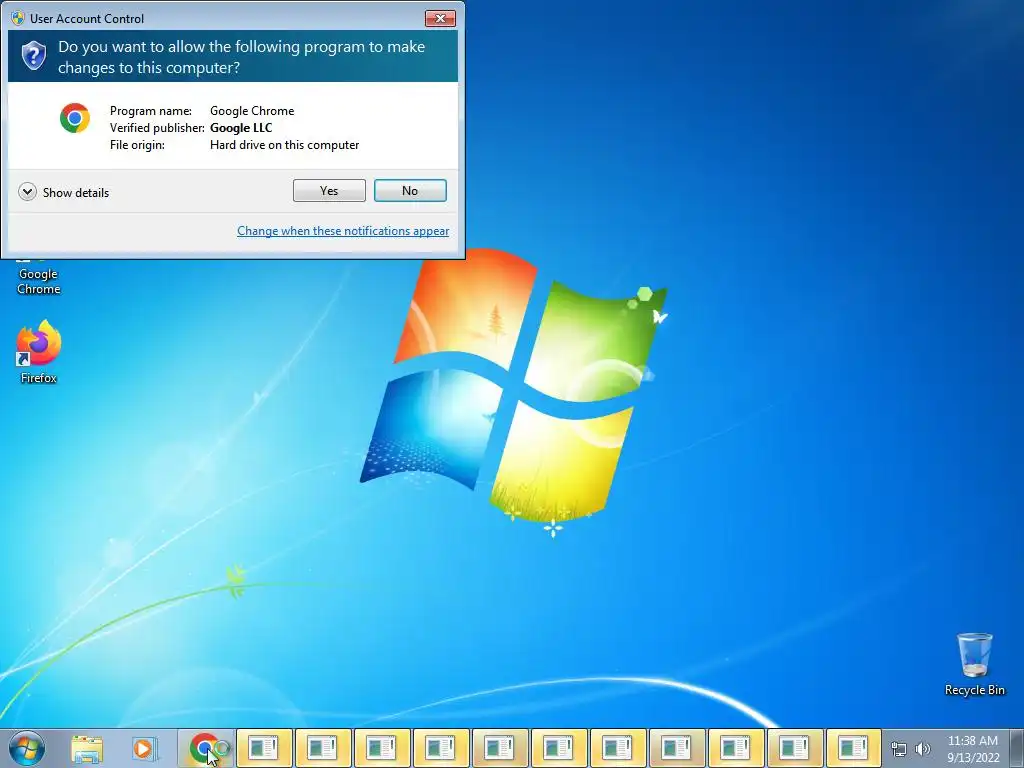1024x768 pixels.
Task: Click the User Account Control title bar shield icon
Action: click(18, 18)
